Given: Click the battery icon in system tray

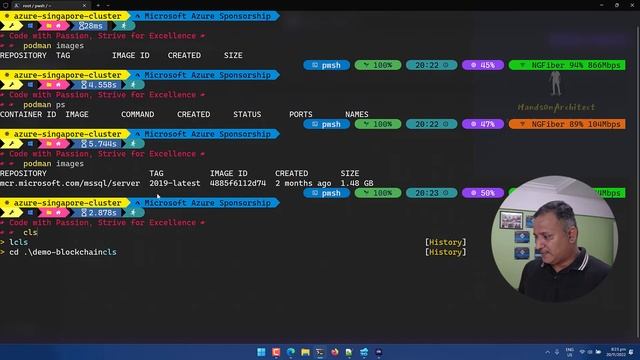Looking at the screenshot, I should (598, 352).
